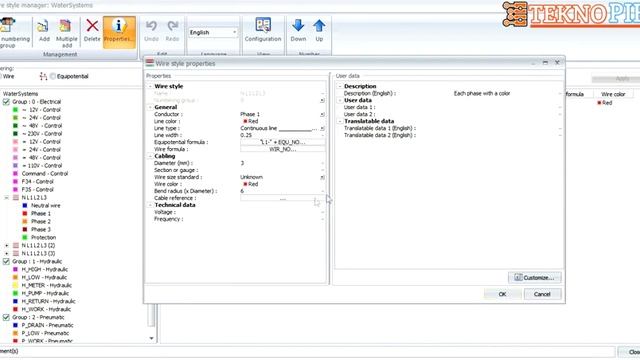This screenshot has width=640, height=360.
Task: Click the Bend radius value field
Action: (x=282, y=191)
